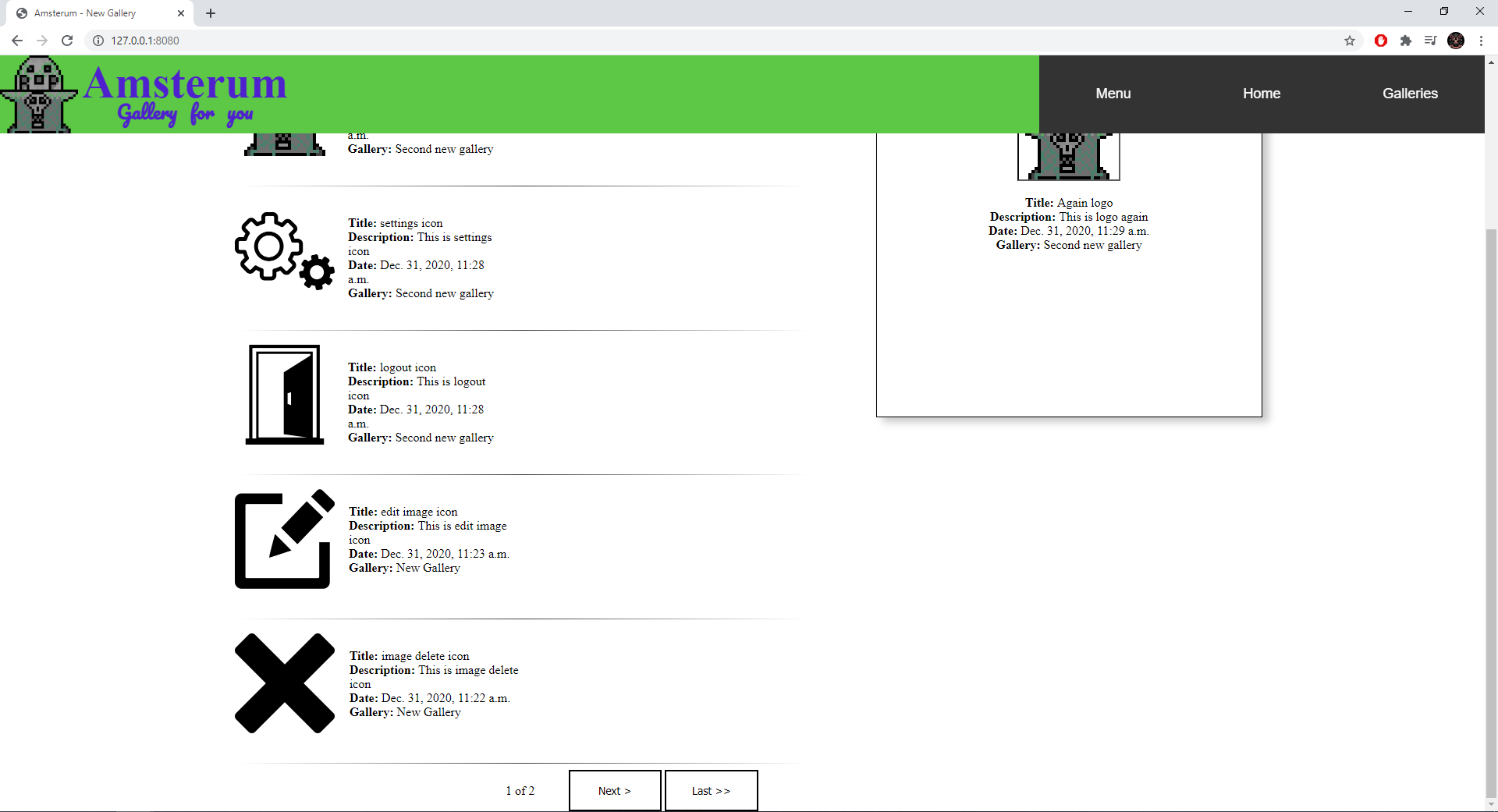Go forward with browser forward arrow
The image size is (1498, 812).
click(42, 41)
